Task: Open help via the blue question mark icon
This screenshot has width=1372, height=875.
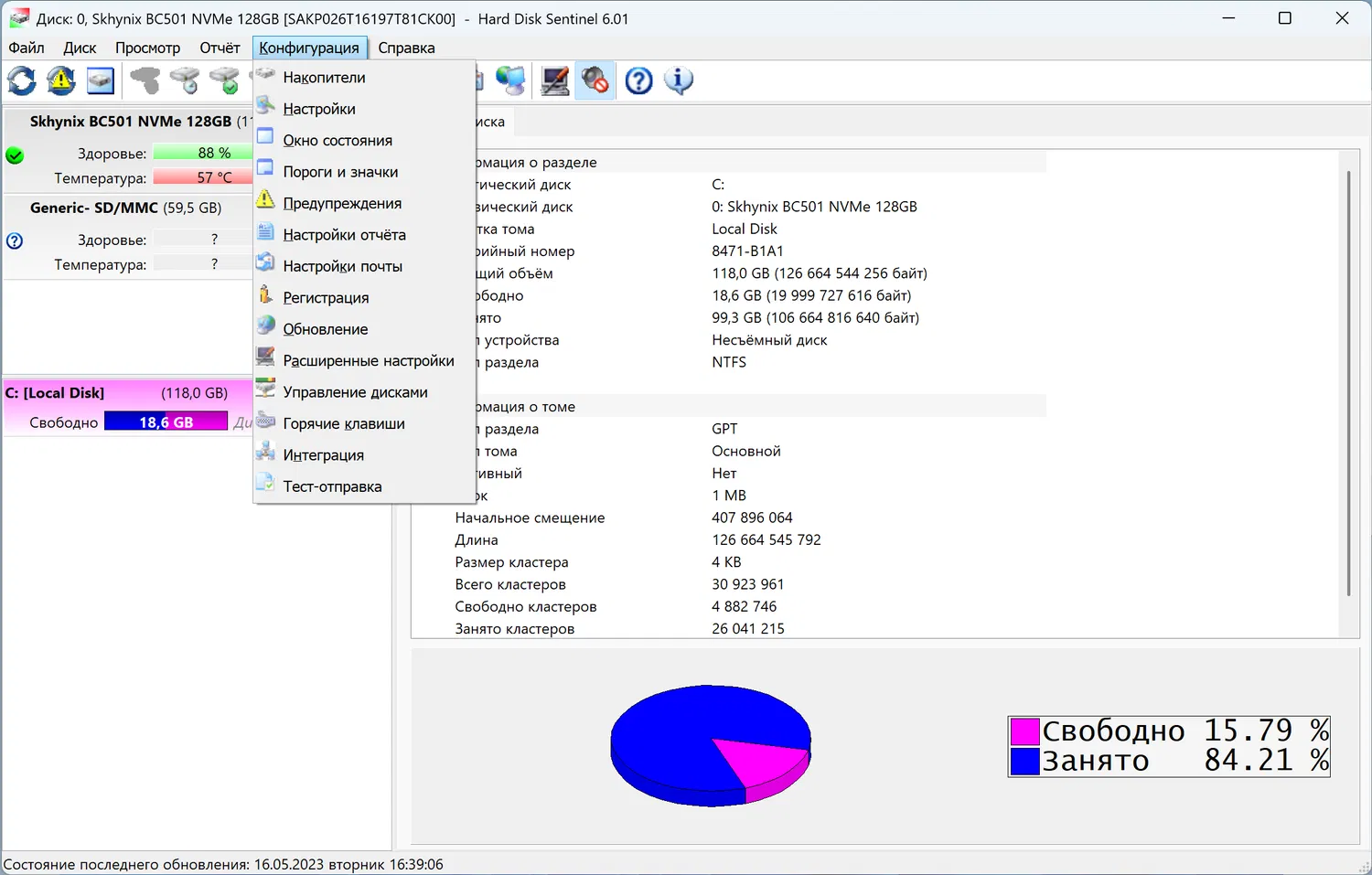Action: click(x=638, y=80)
